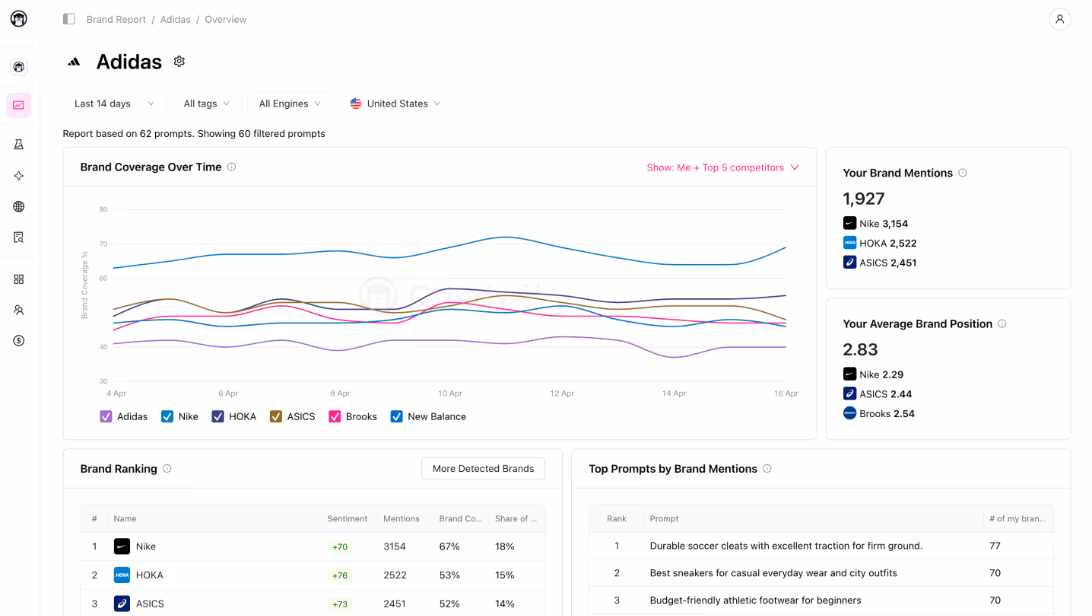Toggle Nike line checkbox in legend
The height and width of the screenshot is (616, 1092).
pos(167,416)
